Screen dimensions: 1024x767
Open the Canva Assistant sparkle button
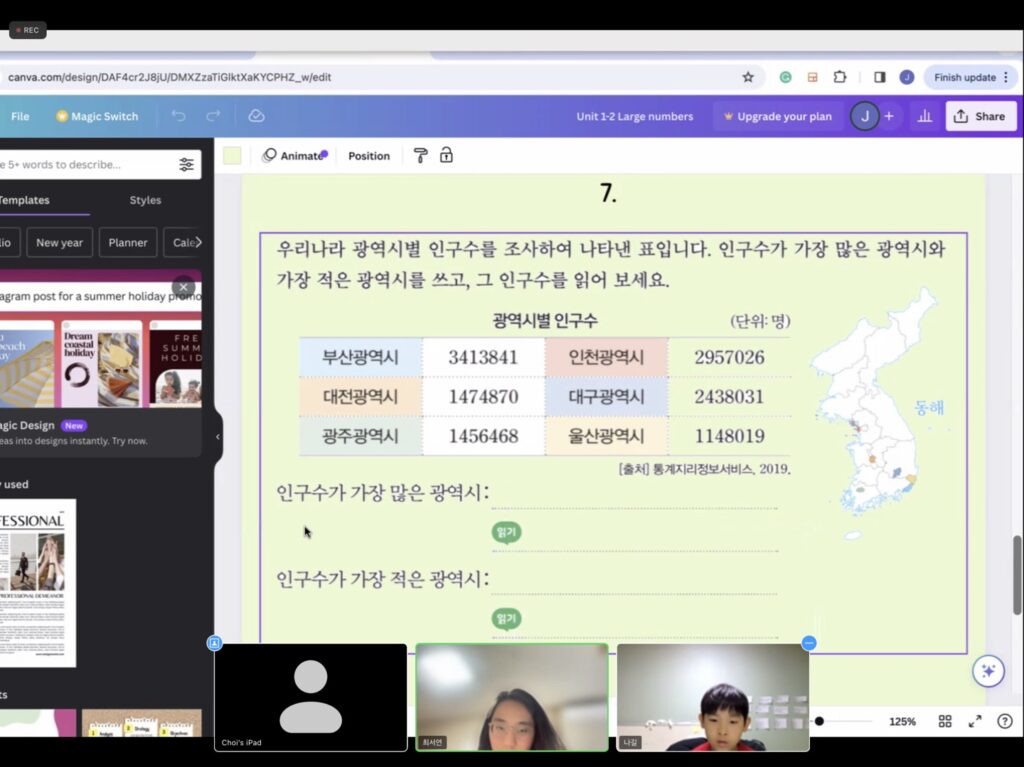click(988, 671)
